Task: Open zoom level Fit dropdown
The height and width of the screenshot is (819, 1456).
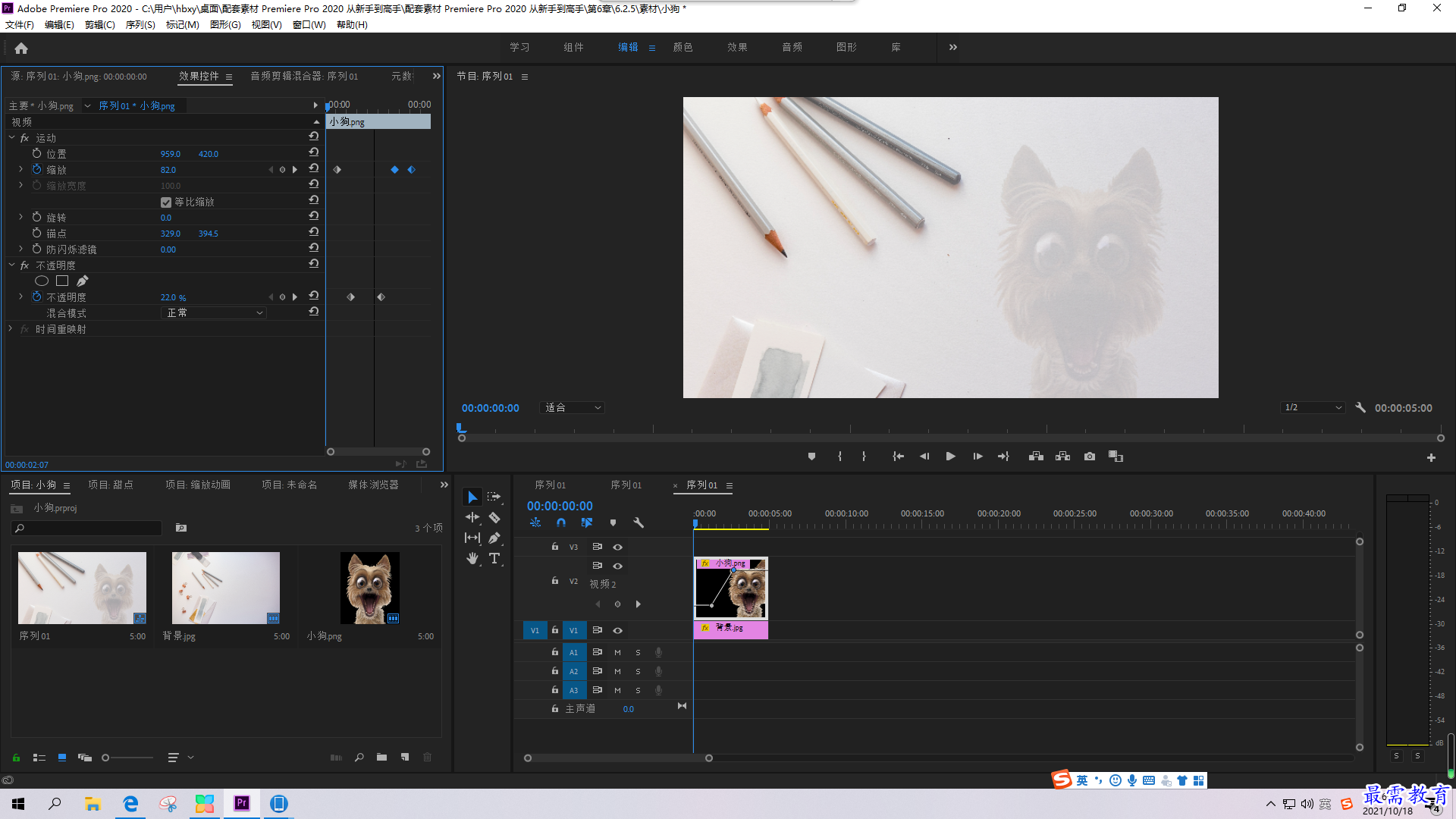Action: coord(572,407)
